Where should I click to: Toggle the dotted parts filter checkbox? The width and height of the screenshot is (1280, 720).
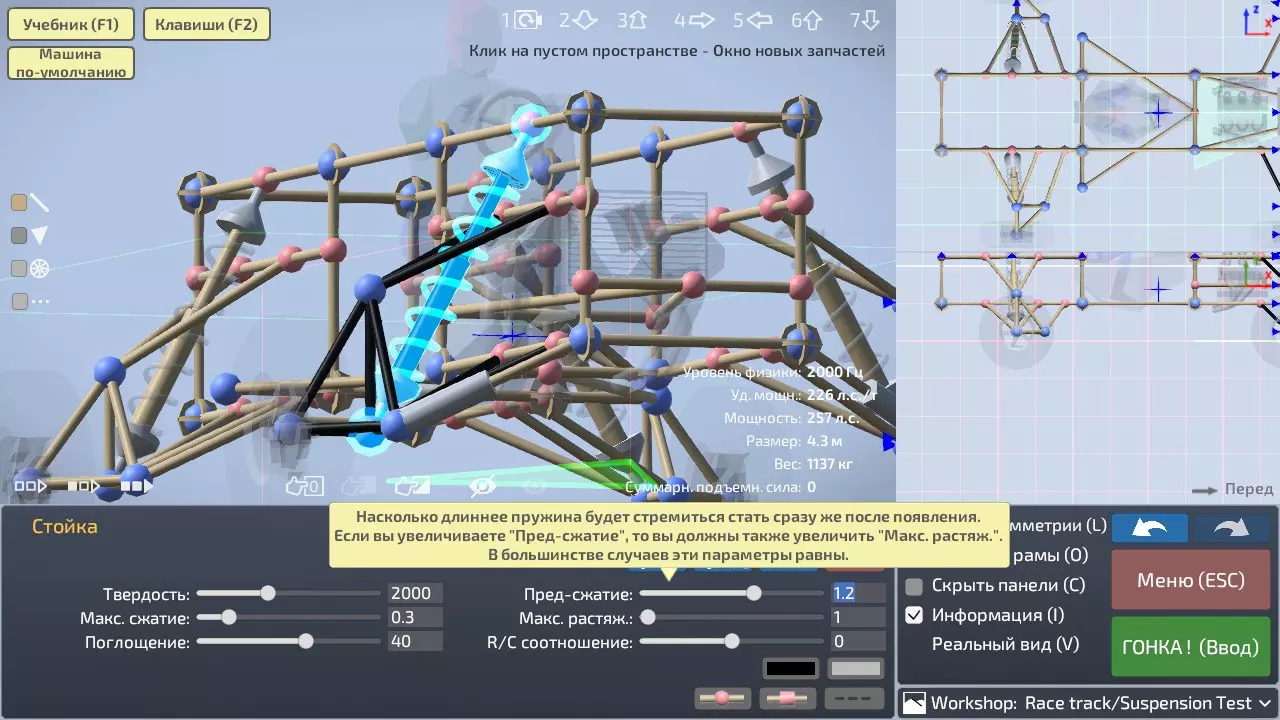(19, 300)
